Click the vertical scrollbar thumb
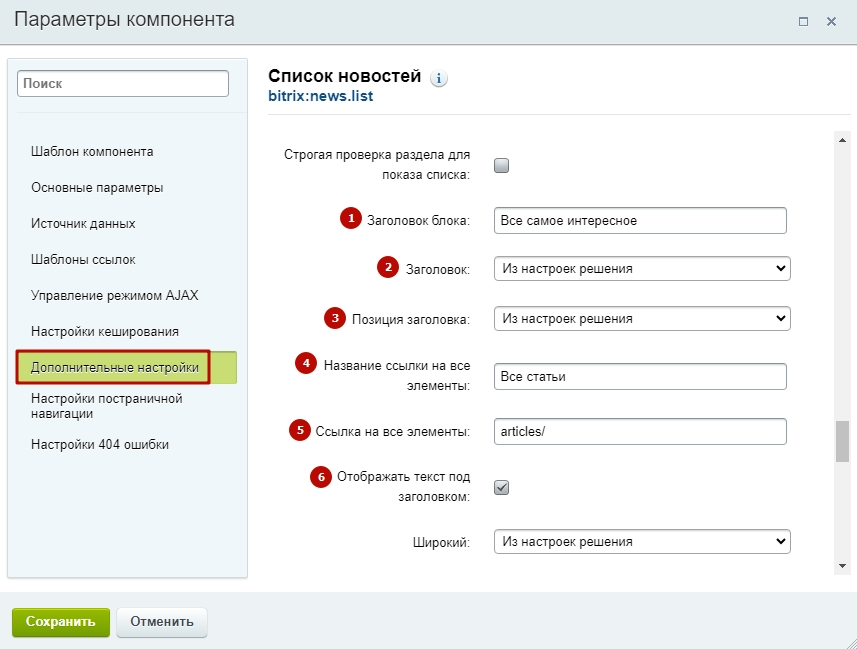This screenshot has height=649, width=857. [842, 441]
